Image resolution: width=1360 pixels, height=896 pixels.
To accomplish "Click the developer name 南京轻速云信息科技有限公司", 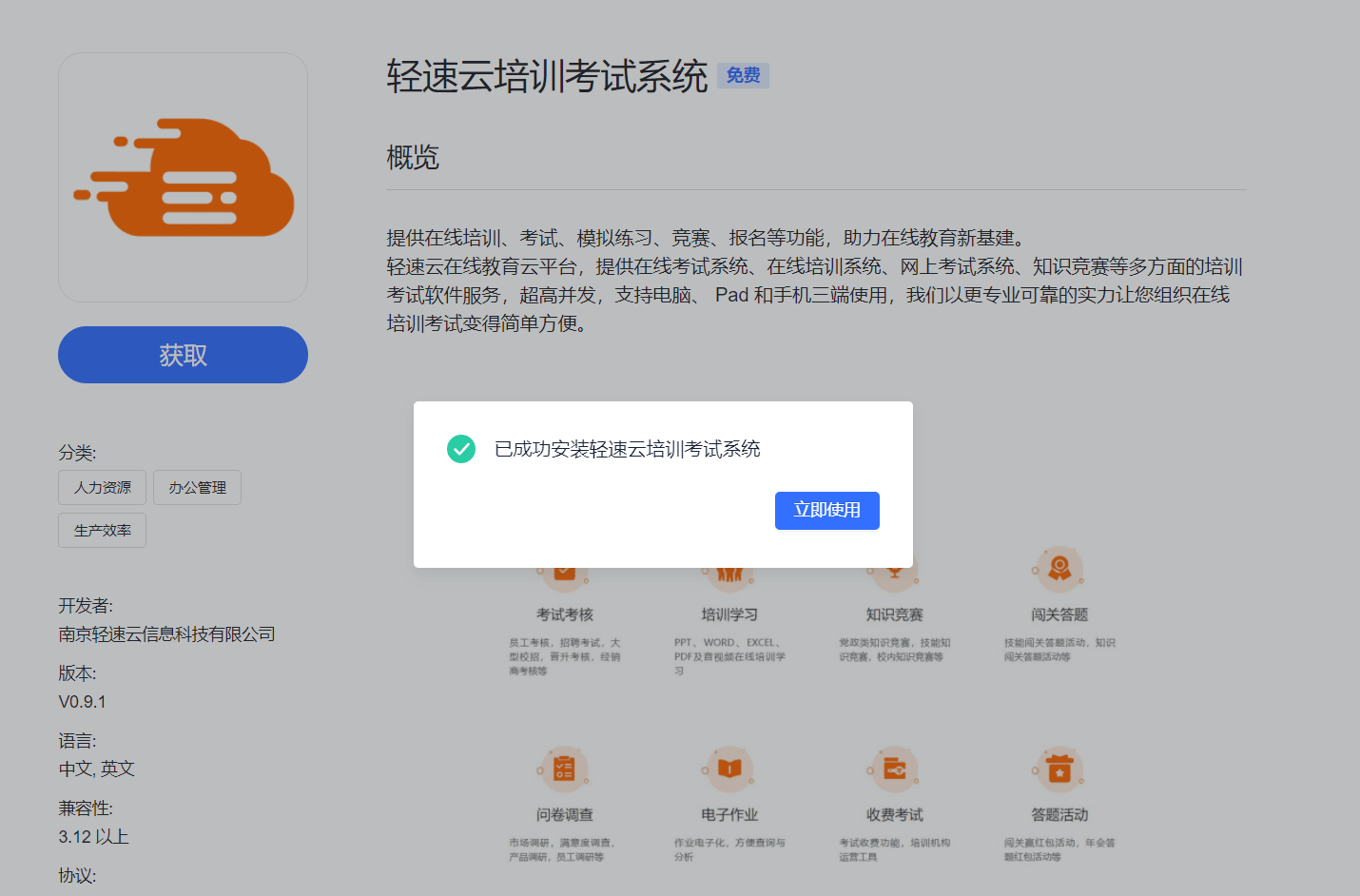I will 167,634.
